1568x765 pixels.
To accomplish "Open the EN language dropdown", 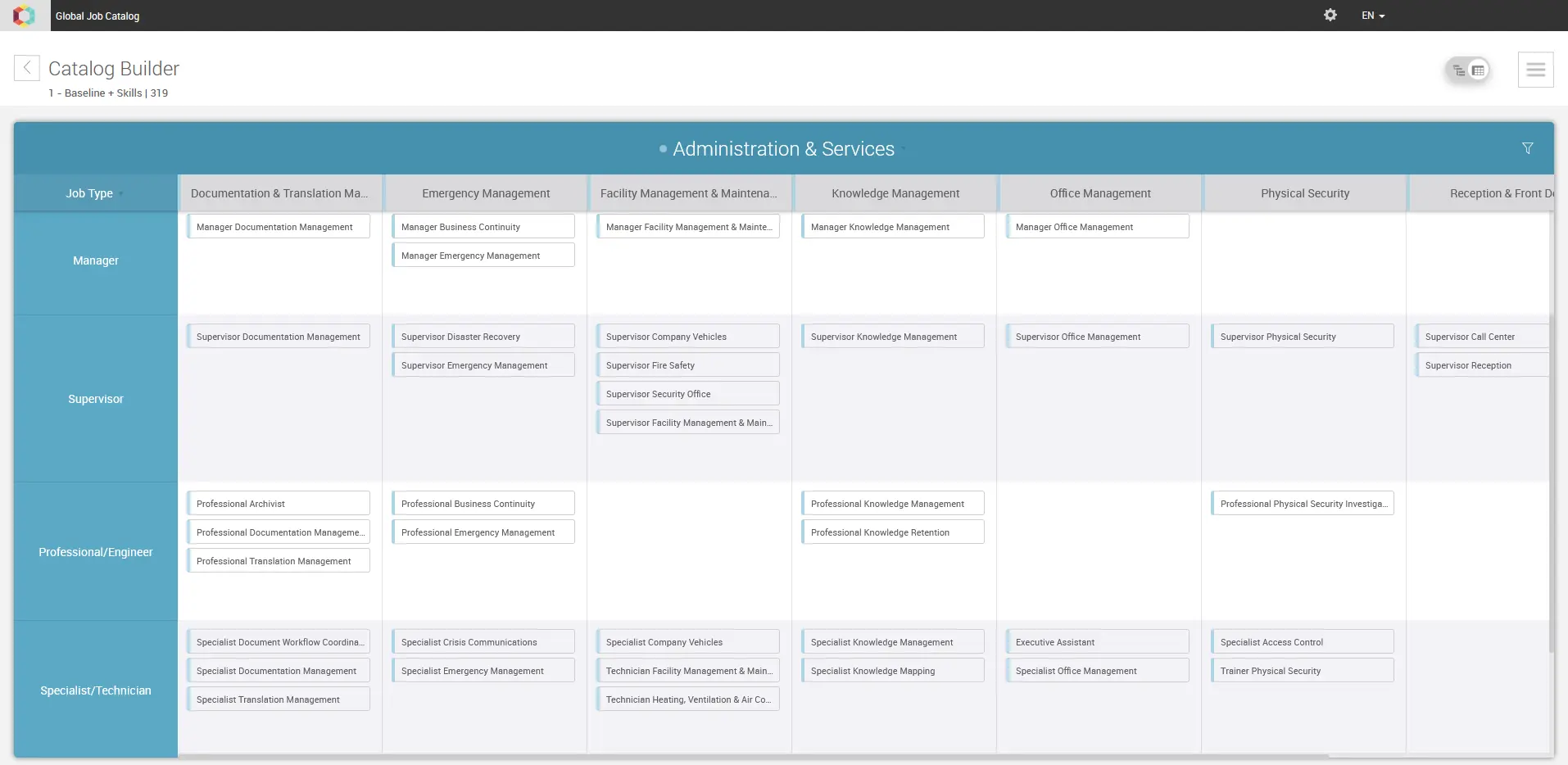I will (x=1371, y=15).
